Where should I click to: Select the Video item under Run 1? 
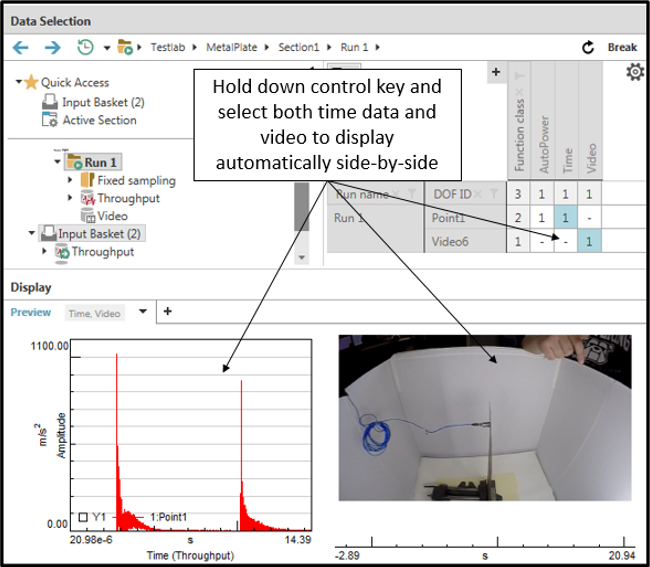[x=112, y=216]
